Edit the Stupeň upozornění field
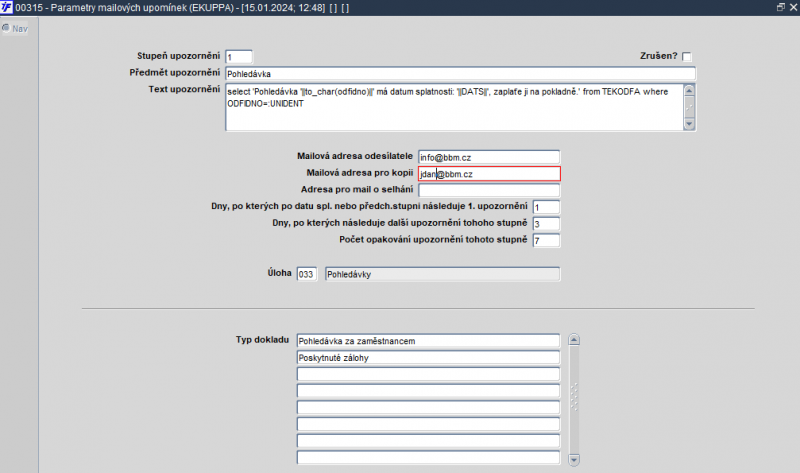The height and width of the screenshot is (473, 800). point(239,57)
